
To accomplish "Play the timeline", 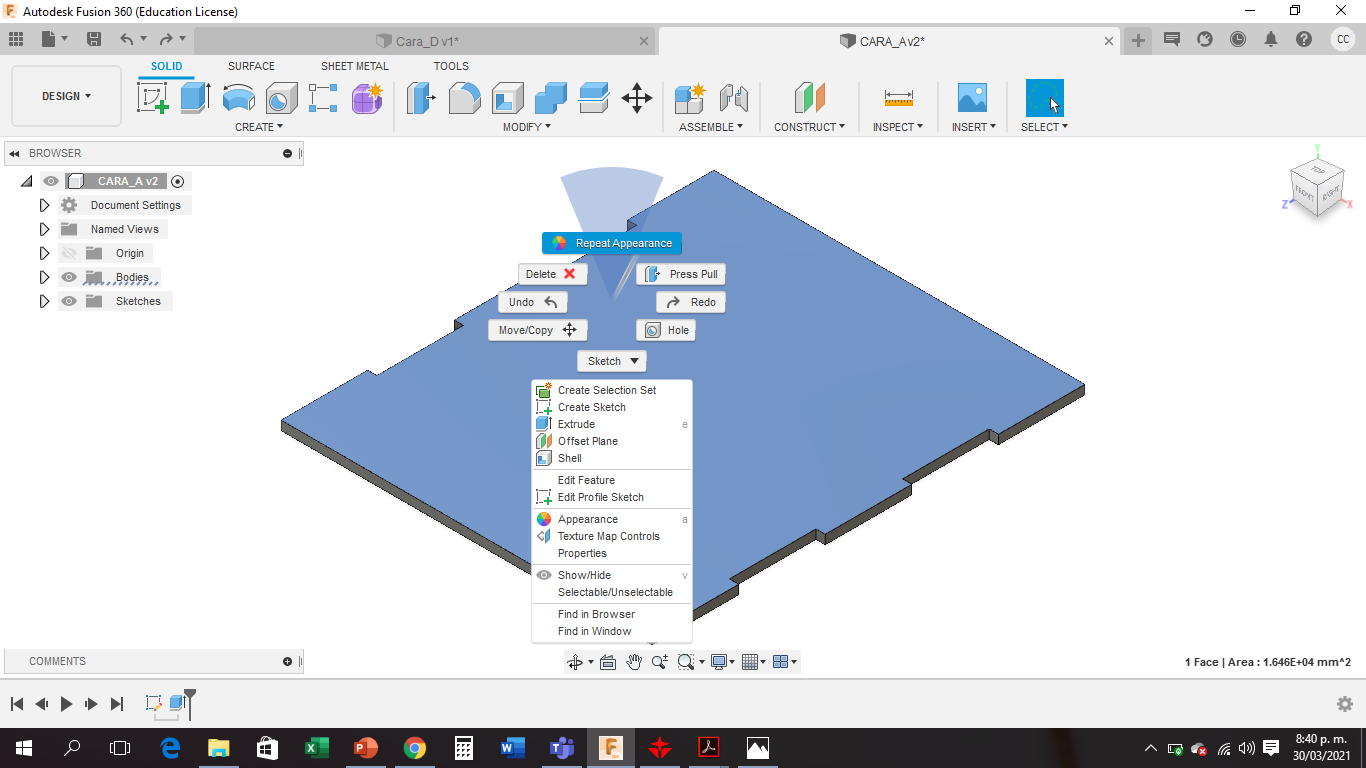I will tap(66, 704).
